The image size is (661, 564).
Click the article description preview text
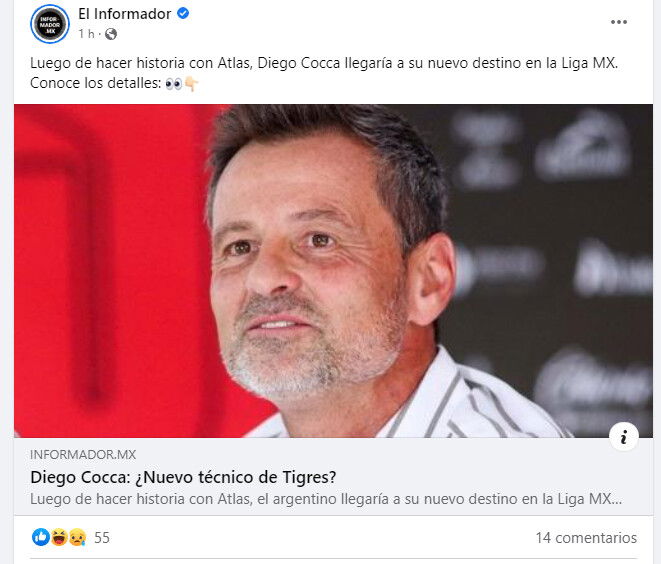pos(326,499)
